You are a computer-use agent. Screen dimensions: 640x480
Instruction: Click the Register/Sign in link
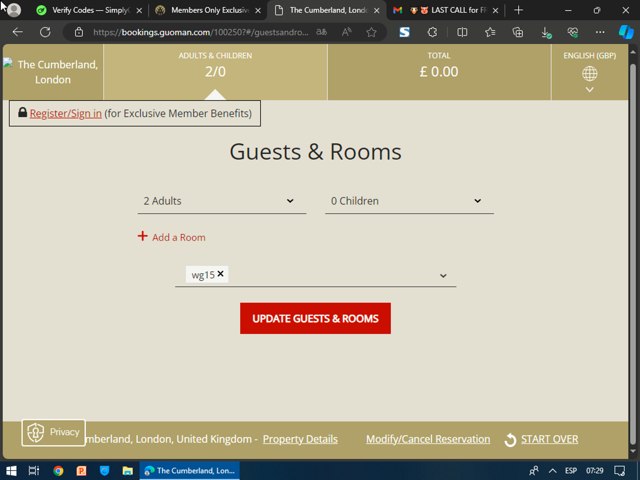pos(66,113)
